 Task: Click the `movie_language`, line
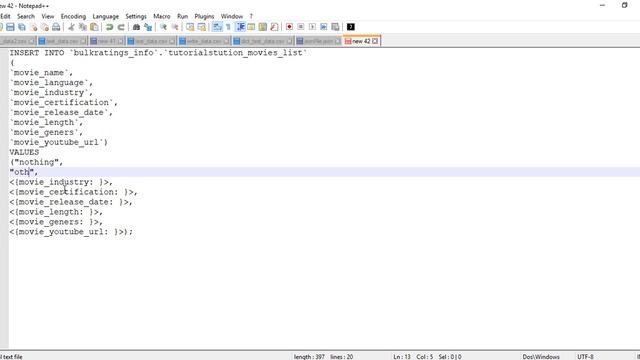51,82
